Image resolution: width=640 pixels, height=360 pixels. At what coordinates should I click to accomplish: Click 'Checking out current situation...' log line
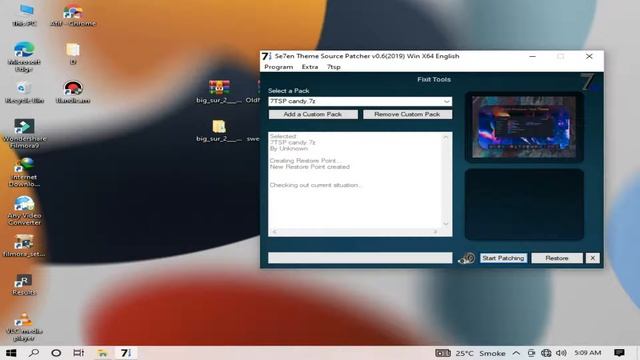316,185
